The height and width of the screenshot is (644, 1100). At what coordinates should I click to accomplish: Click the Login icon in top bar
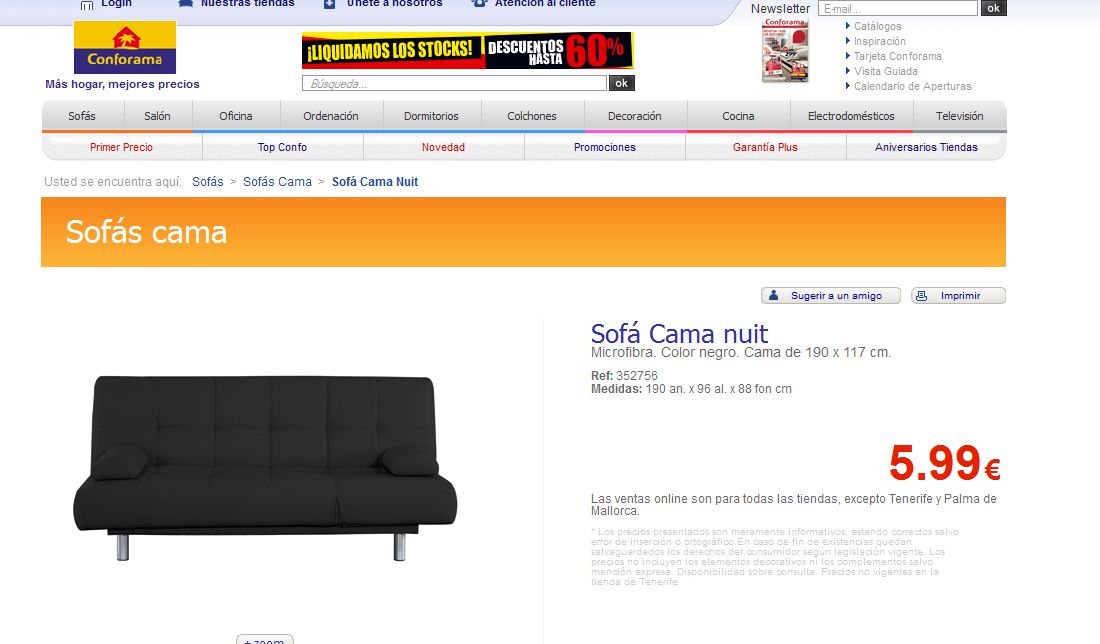87,5
